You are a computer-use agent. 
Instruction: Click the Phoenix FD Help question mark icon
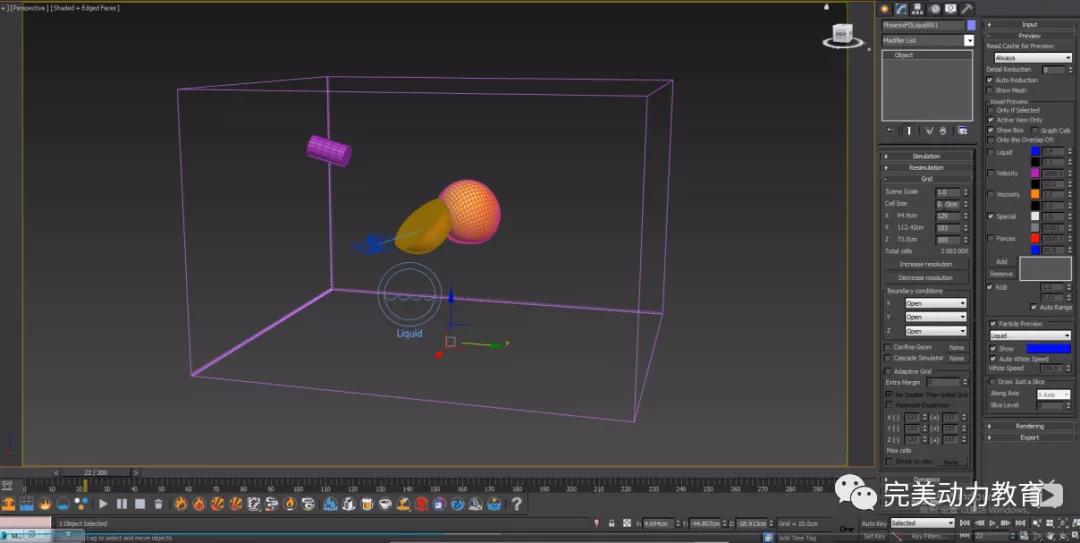(x=516, y=505)
